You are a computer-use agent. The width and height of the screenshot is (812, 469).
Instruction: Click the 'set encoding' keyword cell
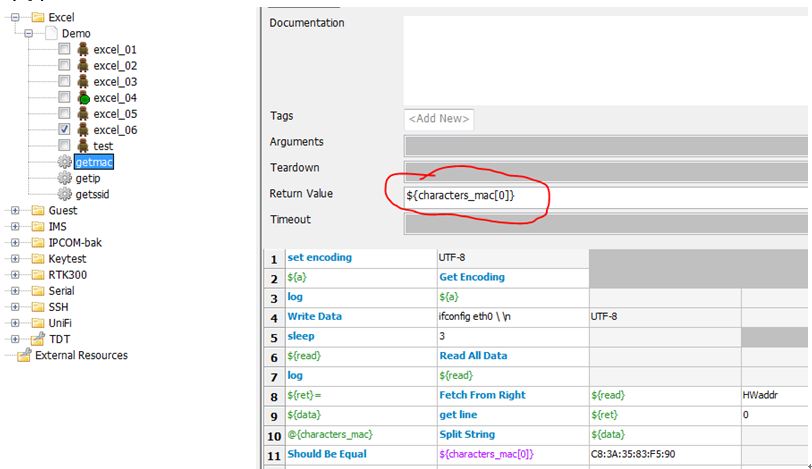tap(361, 258)
